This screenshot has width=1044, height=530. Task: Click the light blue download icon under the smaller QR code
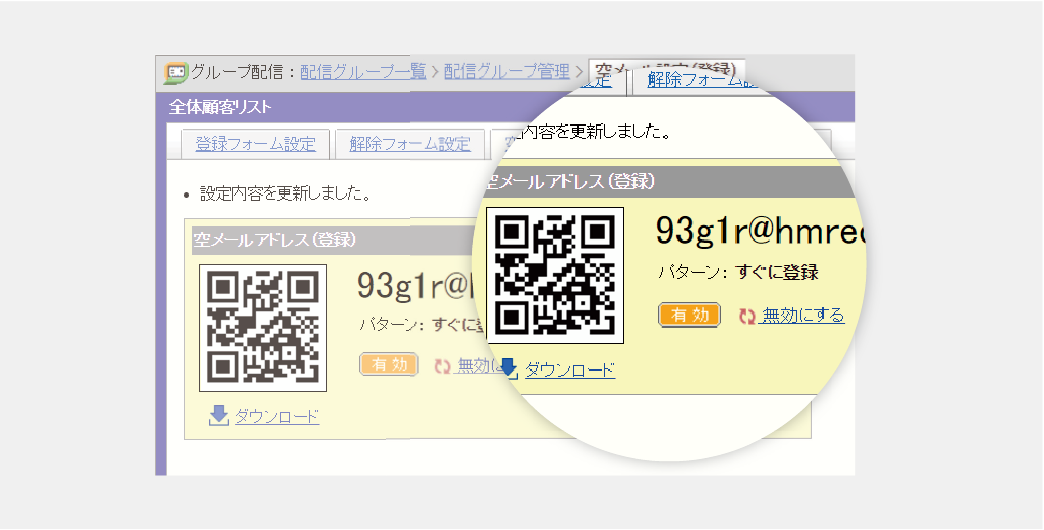[218, 415]
